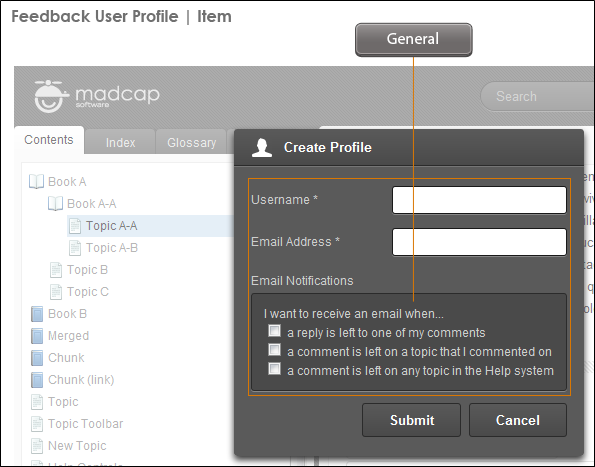
Task: Click the MadCap Software logo
Action: [x=97, y=96]
